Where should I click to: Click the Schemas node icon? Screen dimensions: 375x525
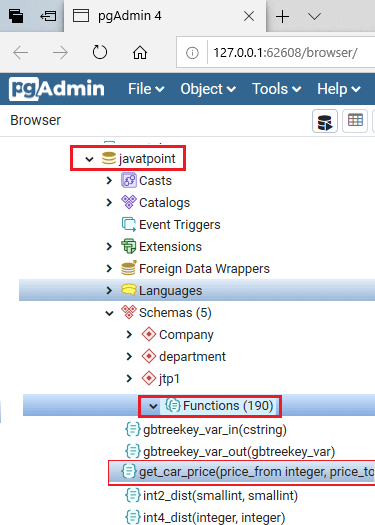pos(129,312)
